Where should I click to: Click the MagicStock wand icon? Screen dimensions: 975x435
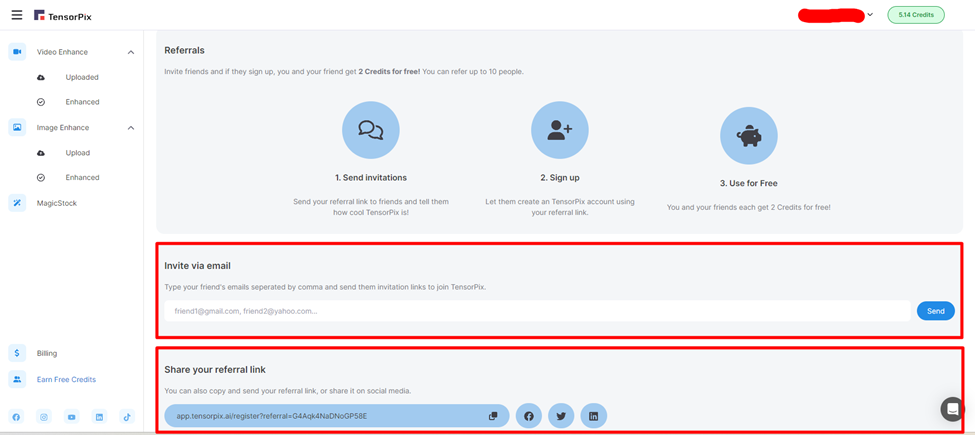17,203
